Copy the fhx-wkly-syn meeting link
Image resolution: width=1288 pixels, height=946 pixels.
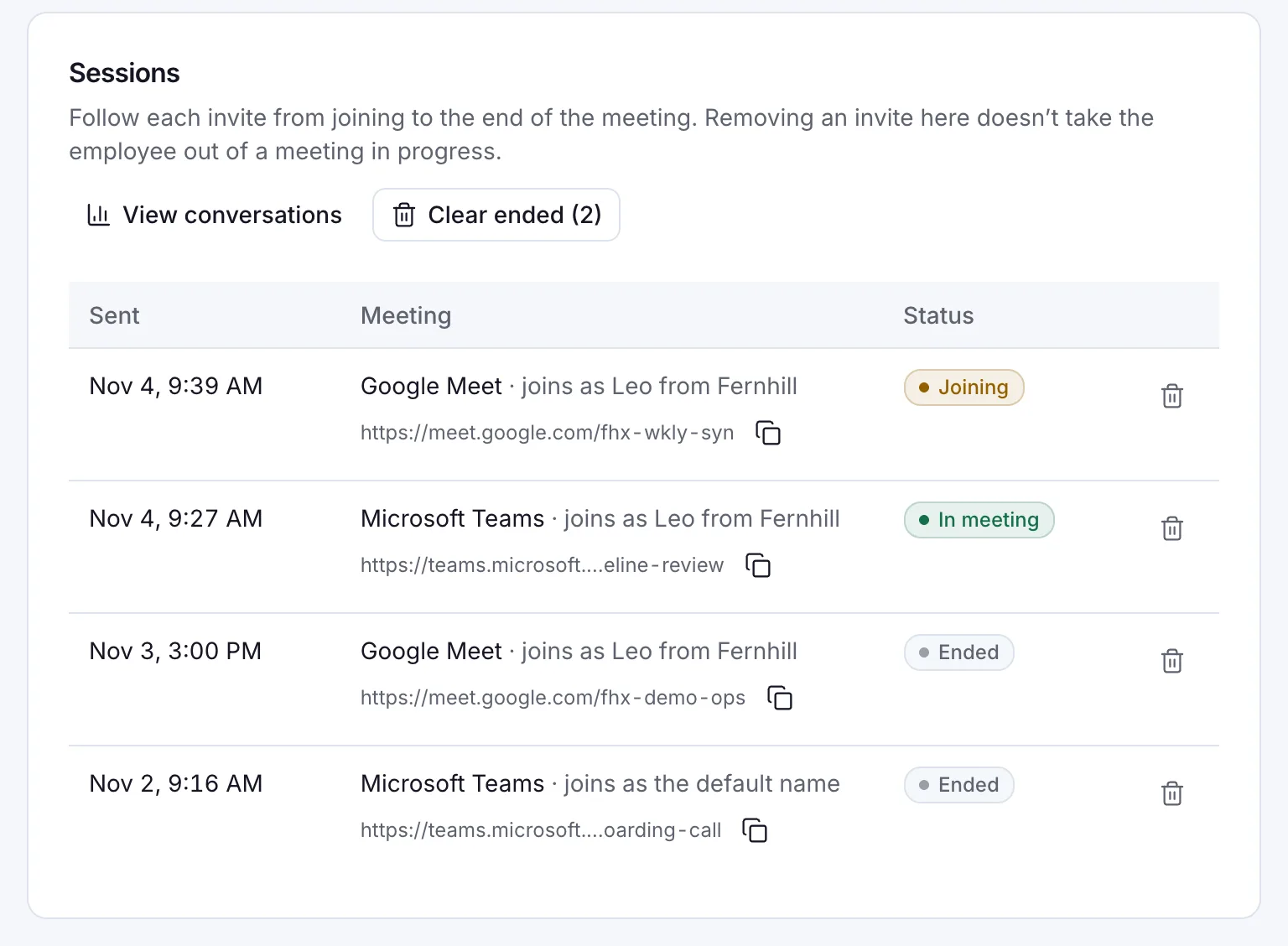pos(768,433)
